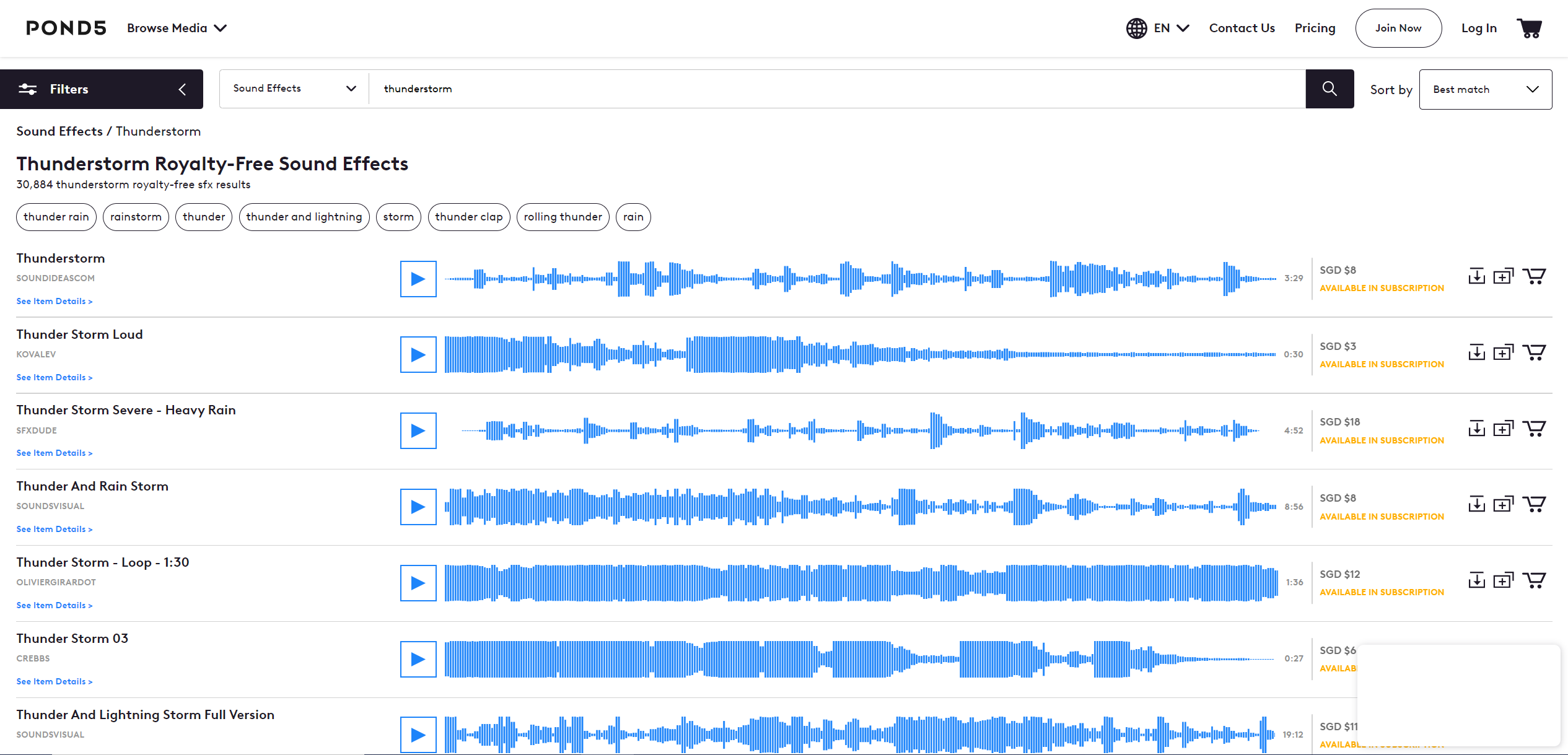Go to Contact Us
This screenshot has height=755, width=1568.
pos(1242,28)
